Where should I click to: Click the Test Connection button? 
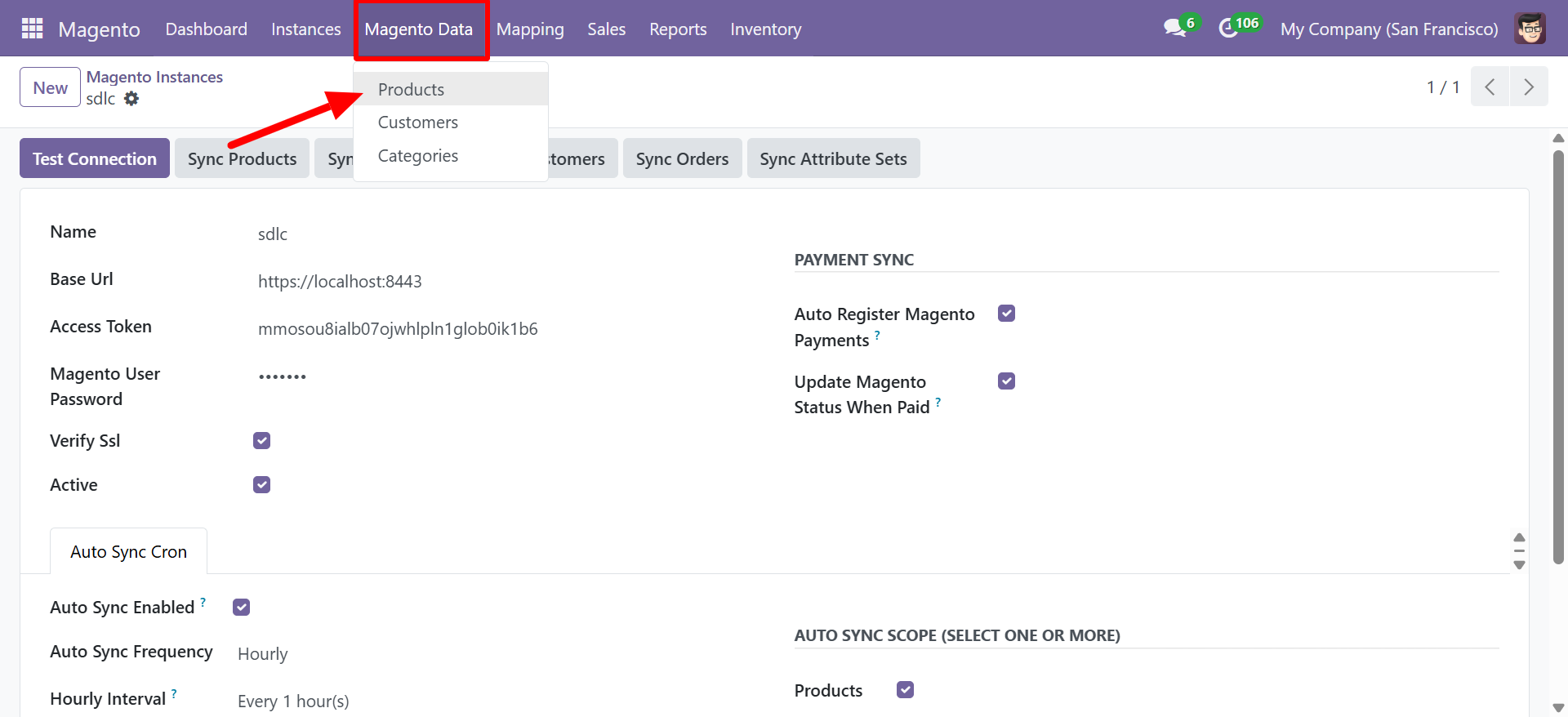click(x=95, y=158)
